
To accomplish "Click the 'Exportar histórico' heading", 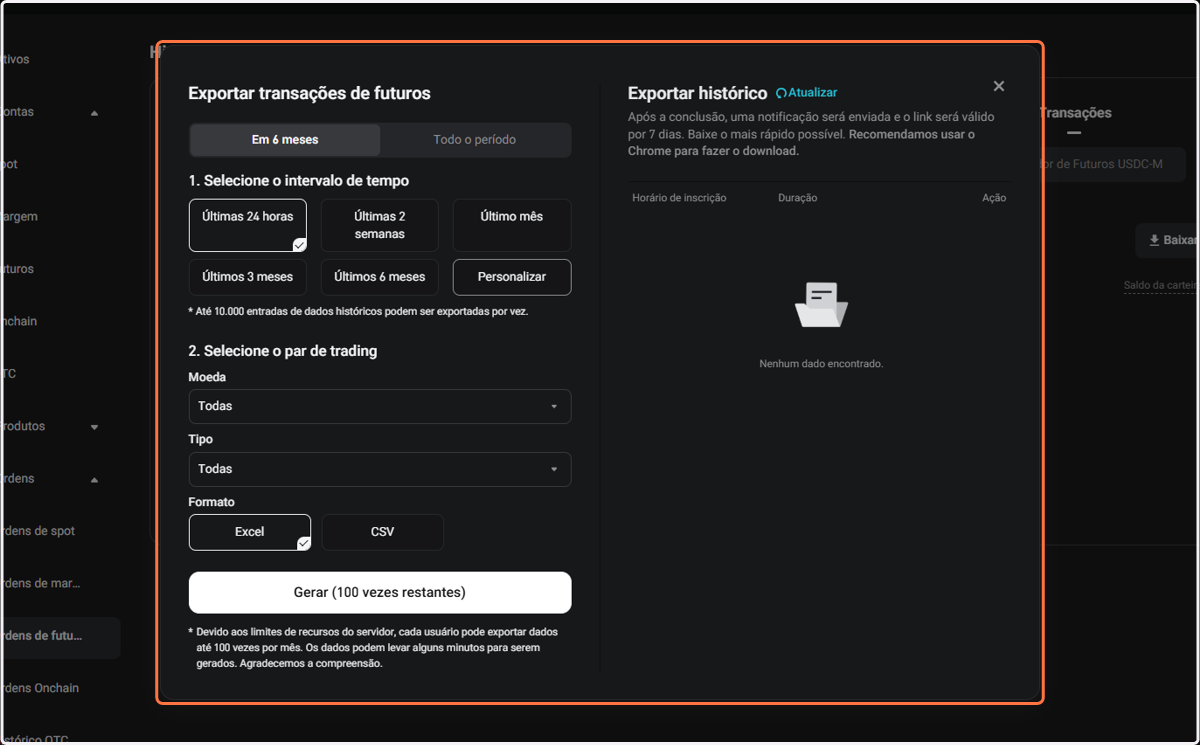I will (697, 93).
